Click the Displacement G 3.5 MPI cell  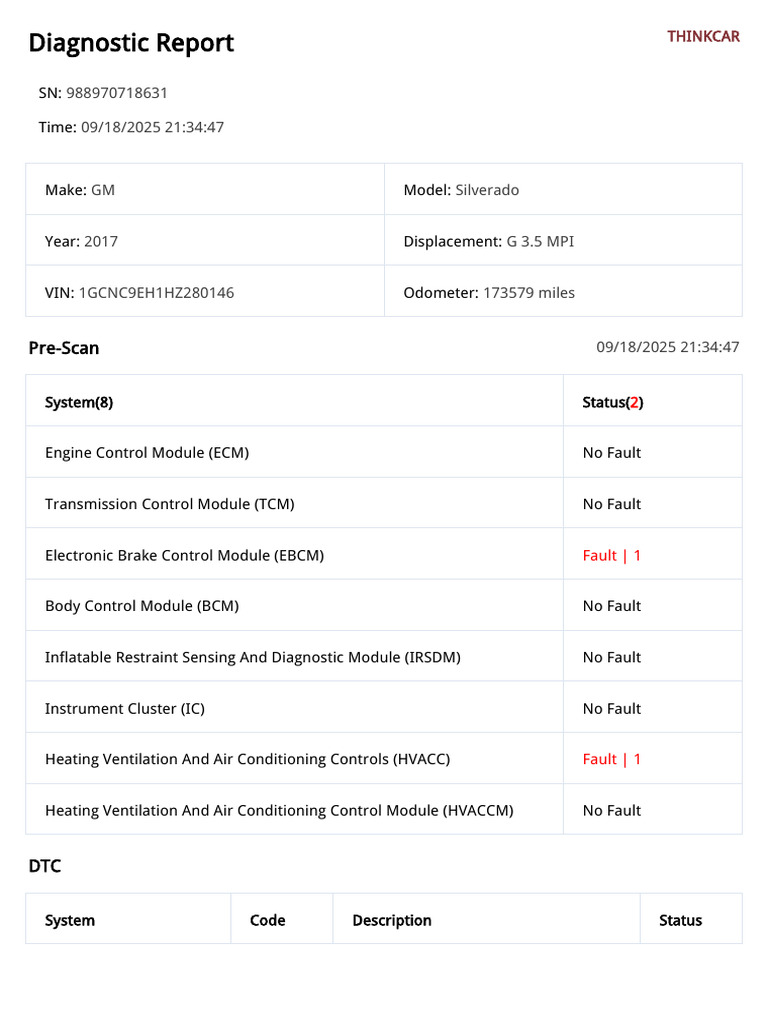(564, 240)
